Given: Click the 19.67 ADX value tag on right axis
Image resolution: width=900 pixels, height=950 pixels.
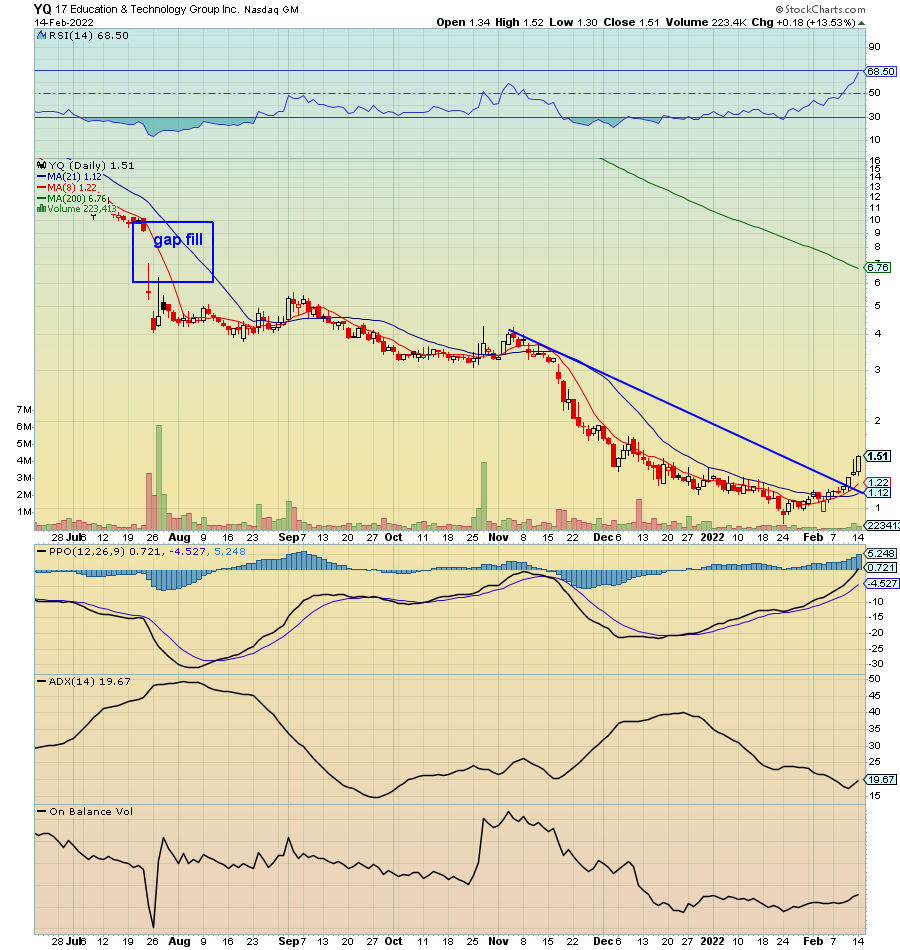Looking at the screenshot, I should 881,780.
